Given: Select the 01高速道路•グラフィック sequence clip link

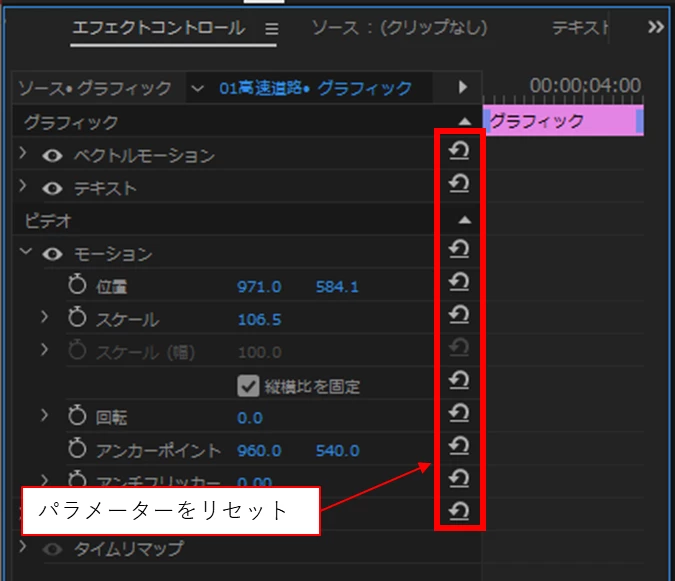Looking at the screenshot, I should click(316, 88).
